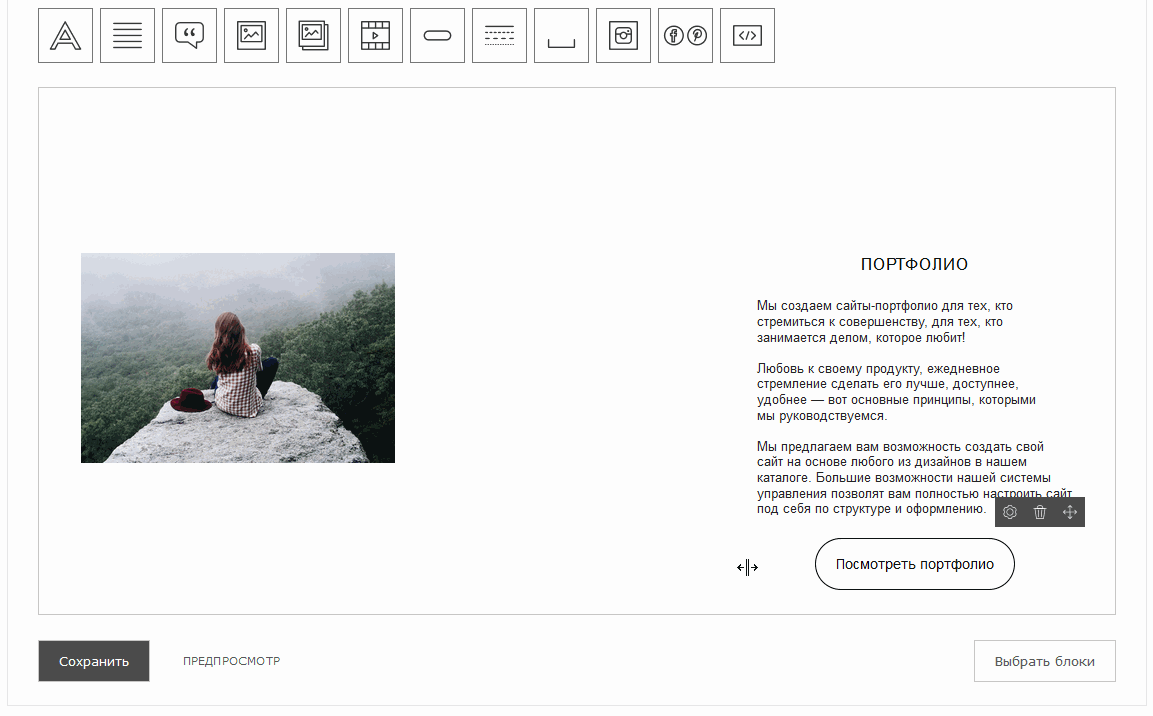Click the ПОРТФОЛИО heading text
The width and height of the screenshot is (1153, 716).
(x=914, y=265)
